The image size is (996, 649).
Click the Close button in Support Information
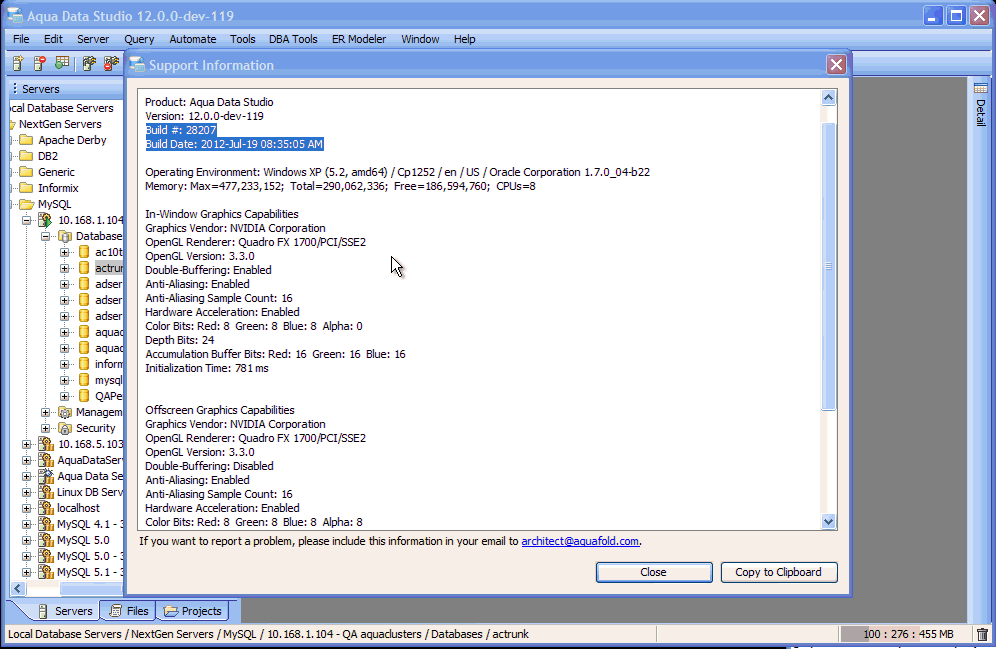[654, 572]
